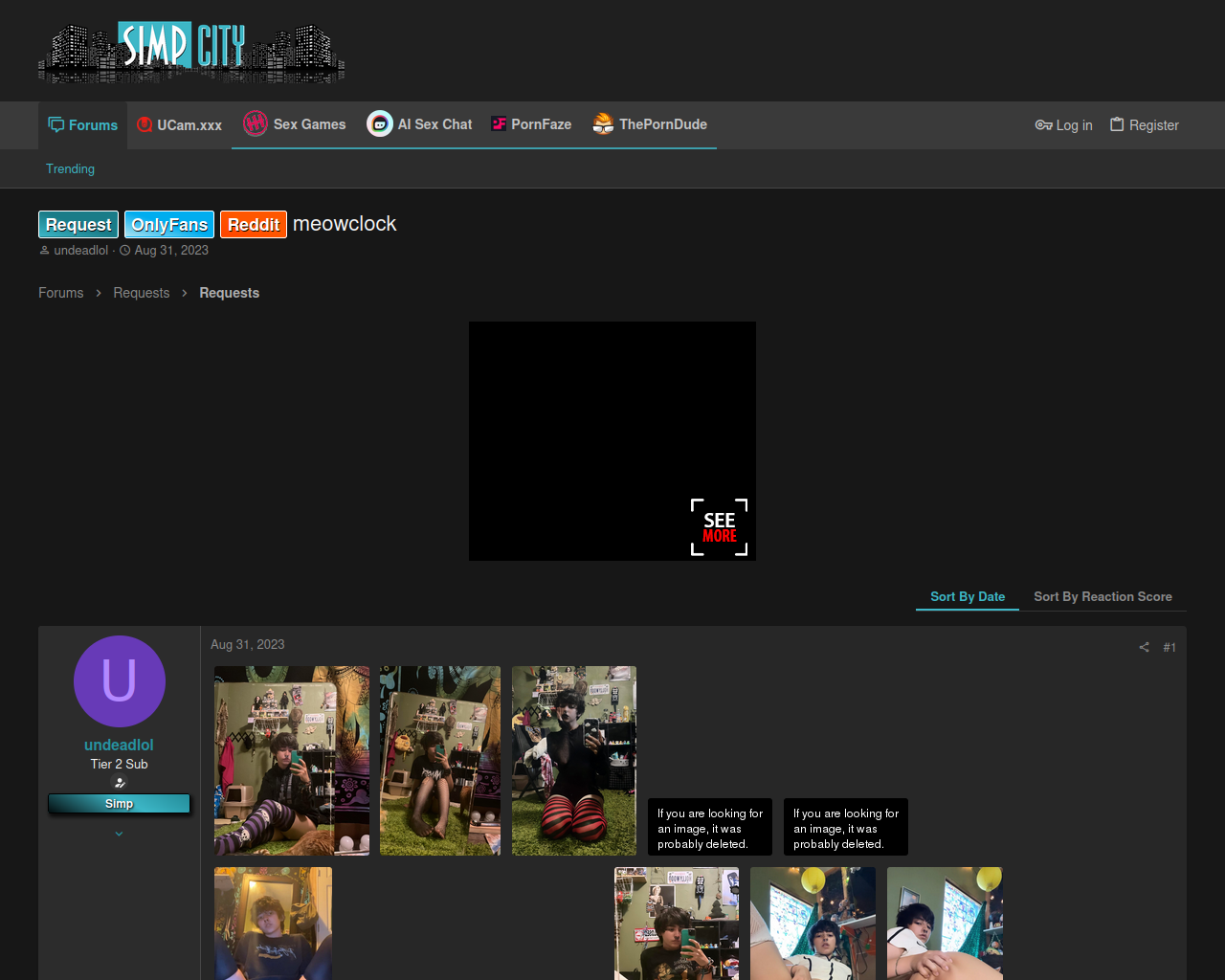Screen dimensions: 1225x980
Task: Click the OnlyFans thread prefix label
Action: click(169, 224)
